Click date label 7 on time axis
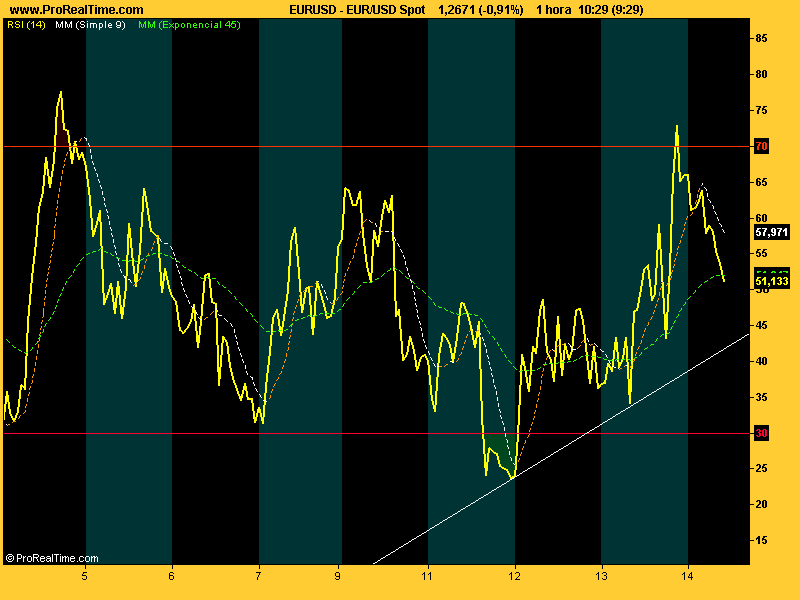Screen dimensions: 800x600 click(x=259, y=577)
